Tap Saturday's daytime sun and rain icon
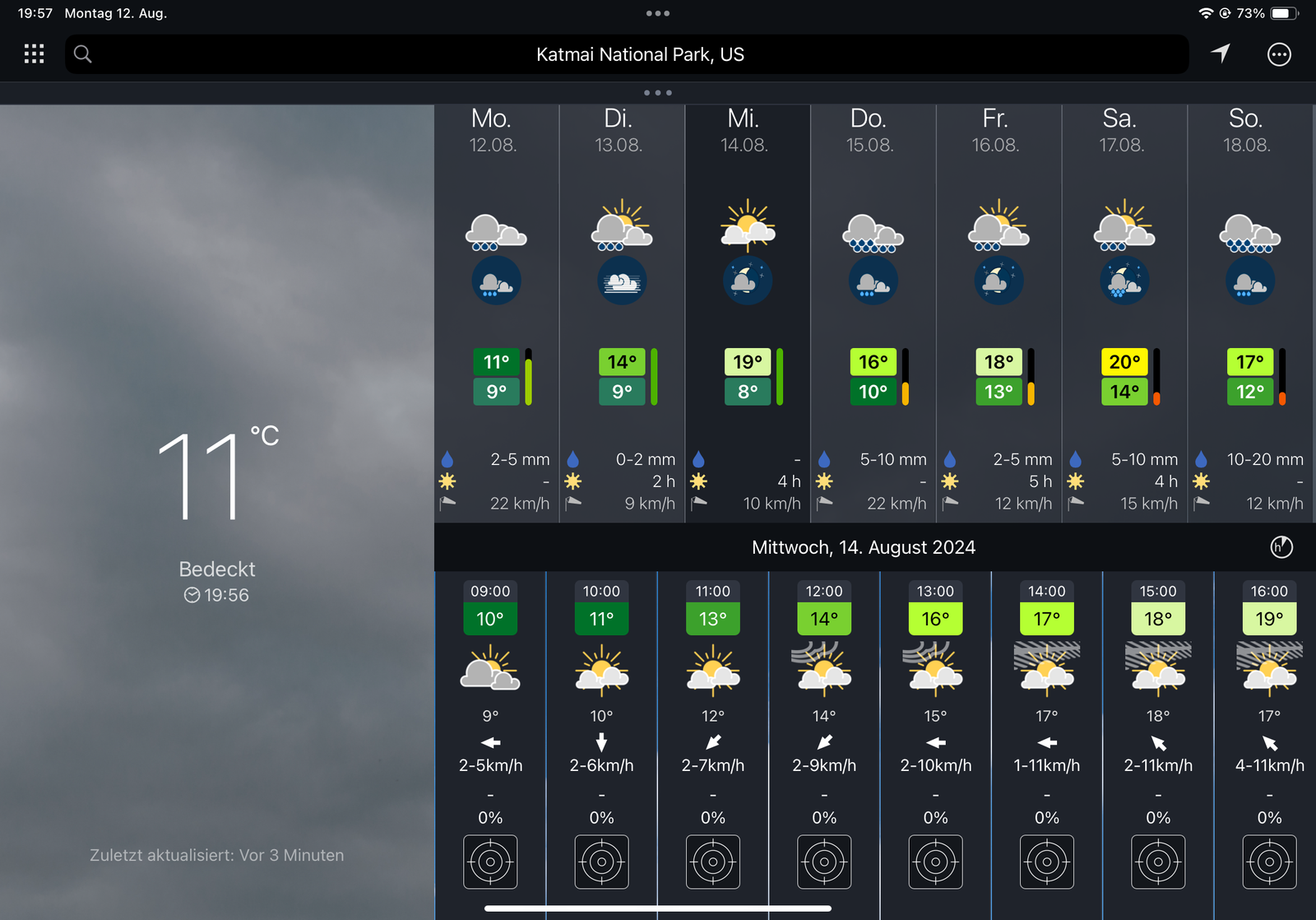 pyautogui.click(x=1124, y=225)
